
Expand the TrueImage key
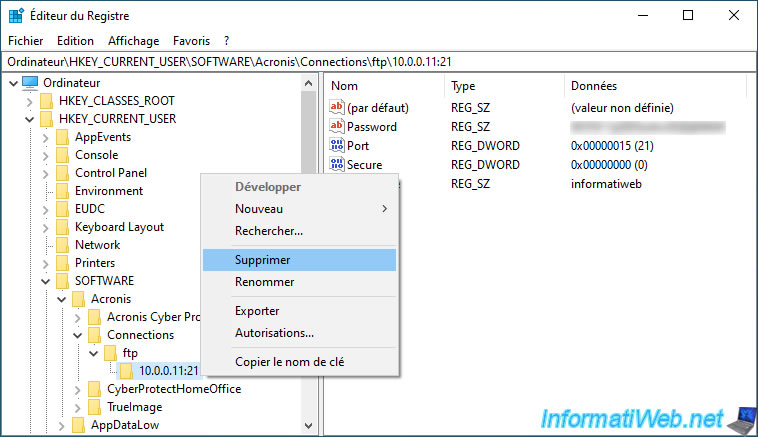[78, 408]
